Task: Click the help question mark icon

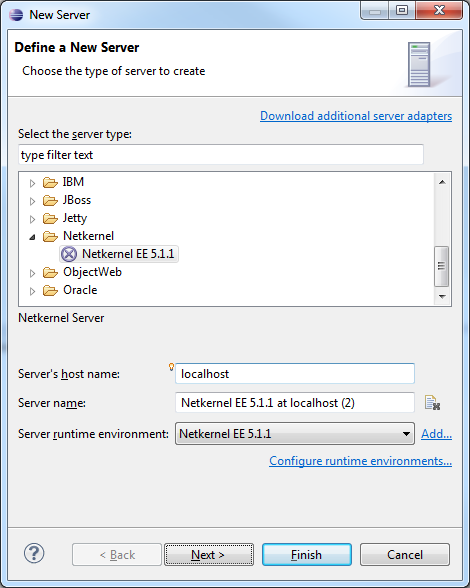Action: pyautogui.click(x=34, y=554)
